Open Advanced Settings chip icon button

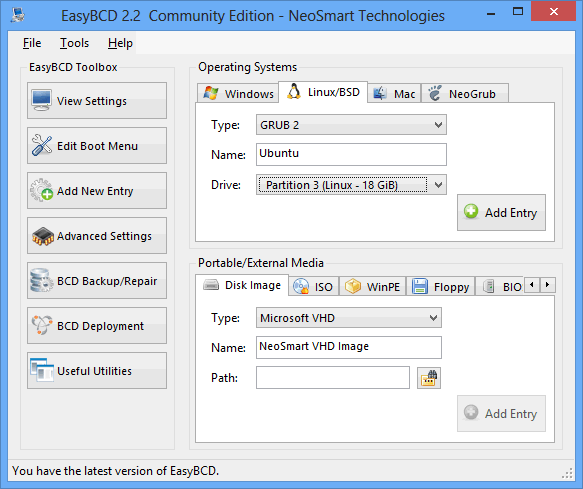[97, 236]
